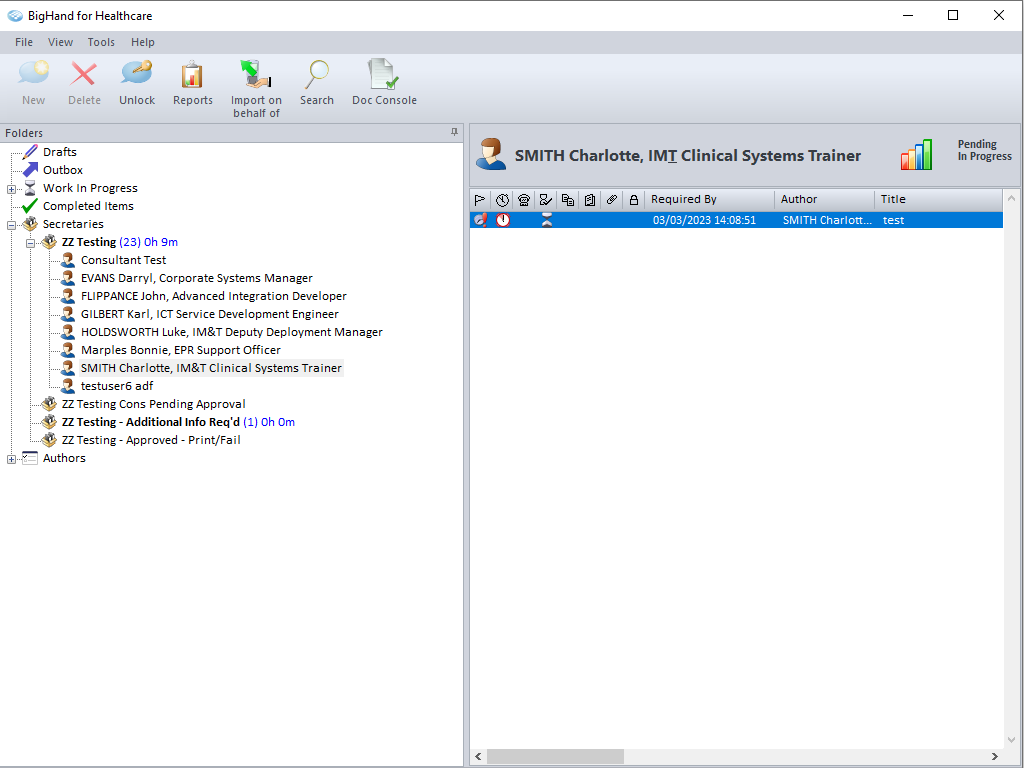
Task: Click the 03/03/2023 14:08:51 date cell
Action: click(704, 220)
